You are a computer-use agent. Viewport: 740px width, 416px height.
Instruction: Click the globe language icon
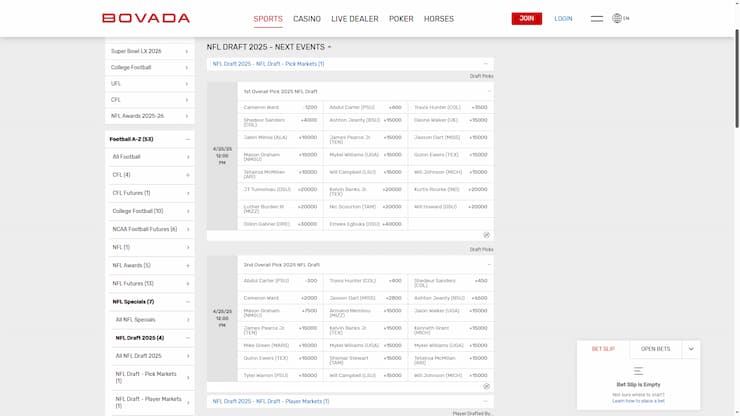click(617, 18)
